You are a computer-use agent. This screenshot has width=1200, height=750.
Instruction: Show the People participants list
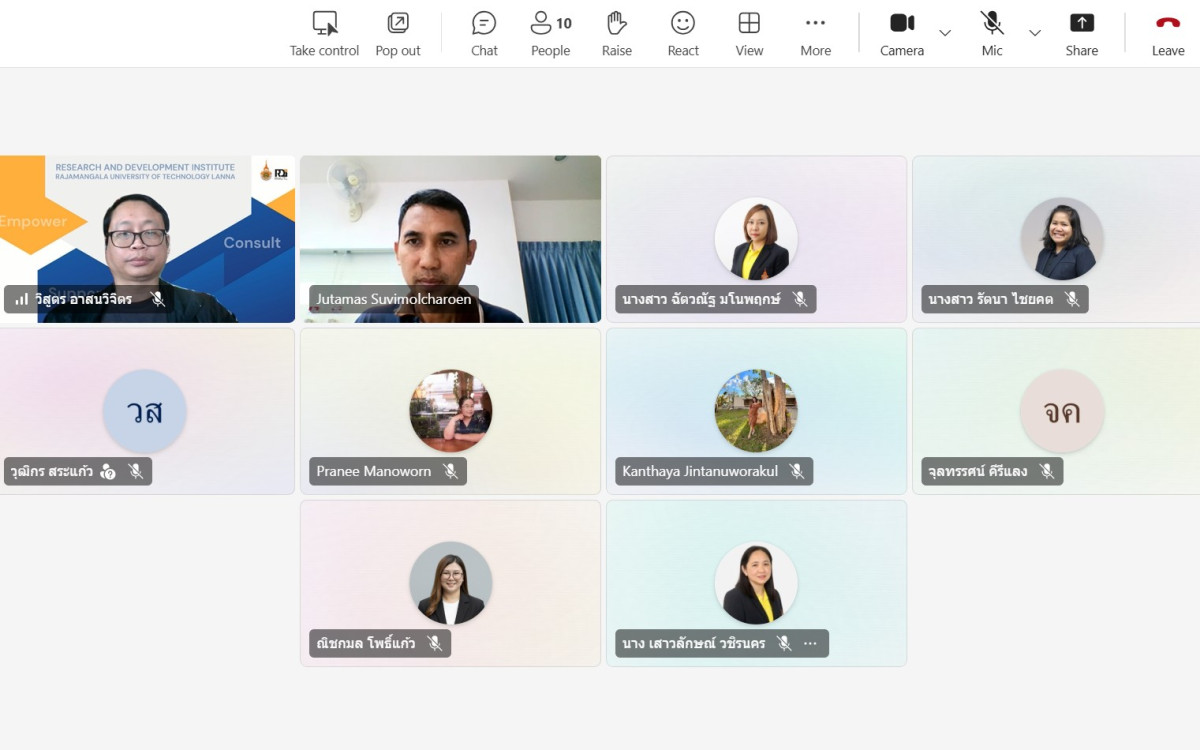point(550,24)
